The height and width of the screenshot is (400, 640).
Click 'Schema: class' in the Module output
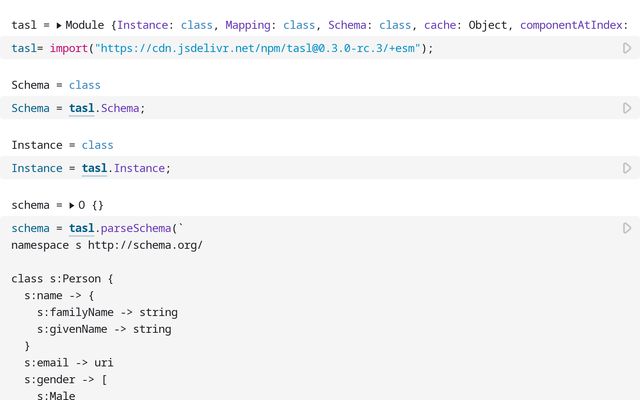click(x=369, y=25)
